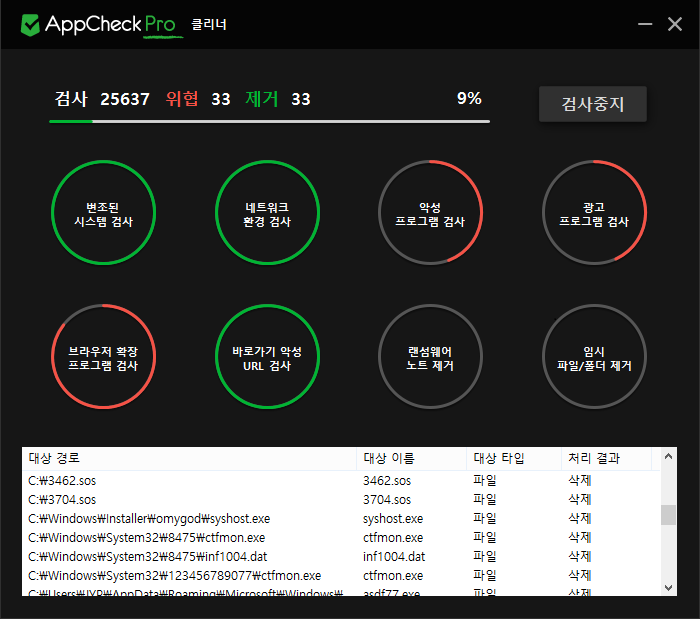The height and width of the screenshot is (619, 700).
Task: Close the AppCheck cleaner window
Action: click(x=675, y=24)
